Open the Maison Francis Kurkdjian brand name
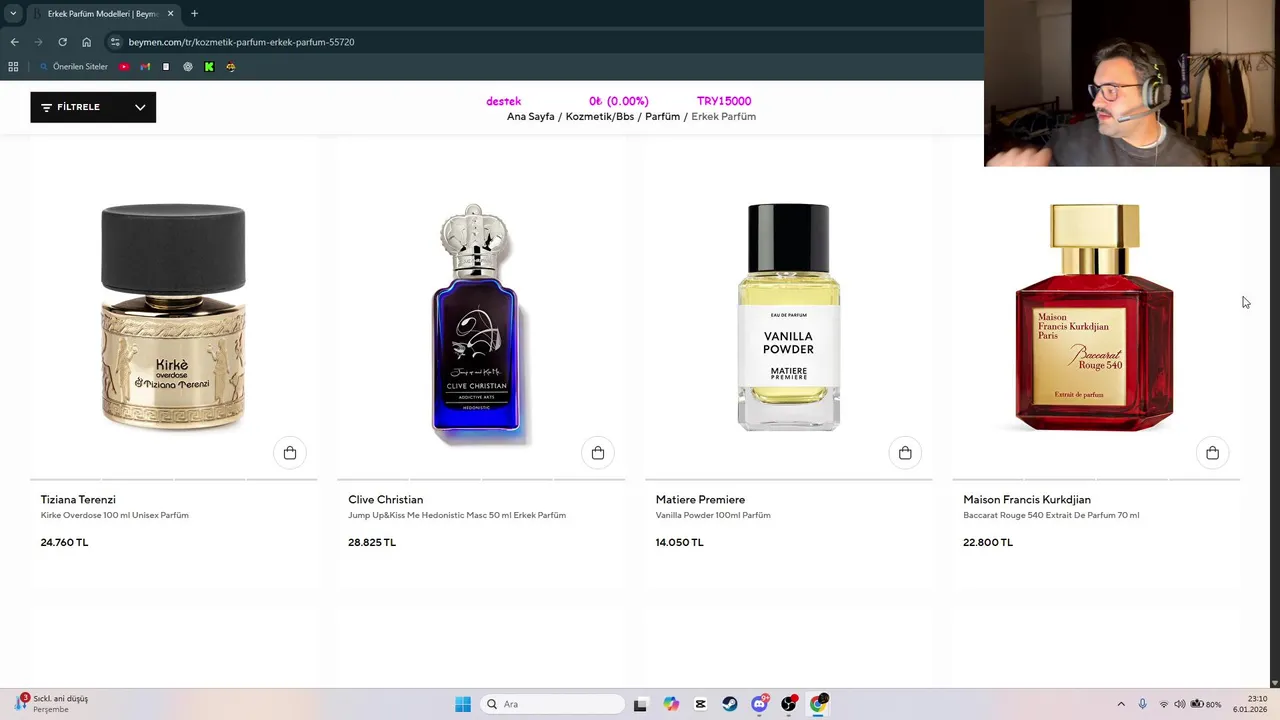Screen dimensions: 1280x720 [x=1027, y=499]
